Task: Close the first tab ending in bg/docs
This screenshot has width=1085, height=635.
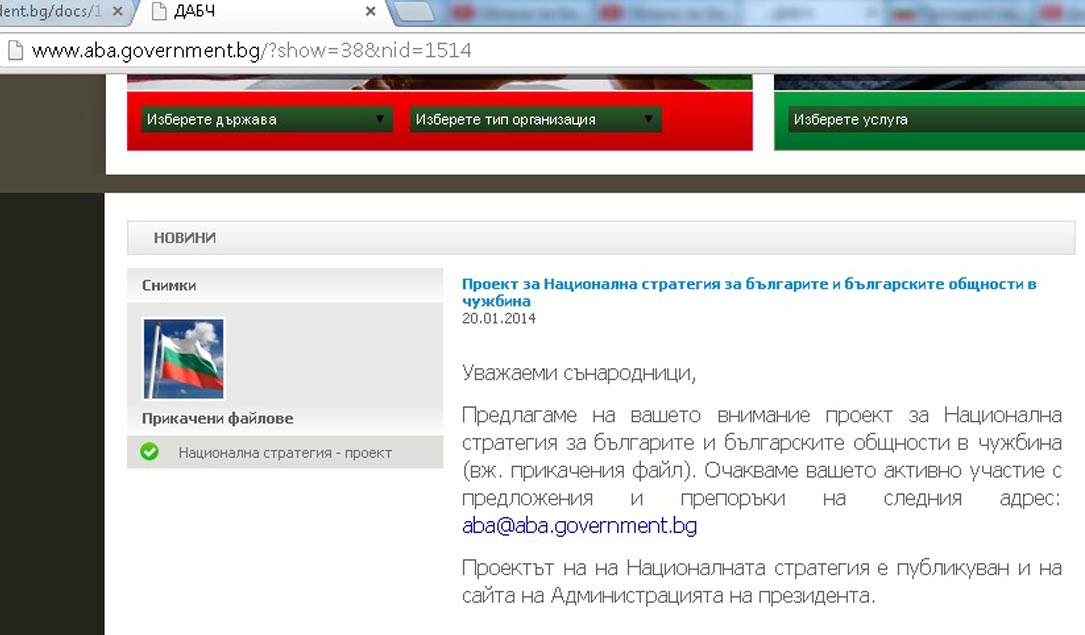Action: pyautogui.click(x=118, y=12)
